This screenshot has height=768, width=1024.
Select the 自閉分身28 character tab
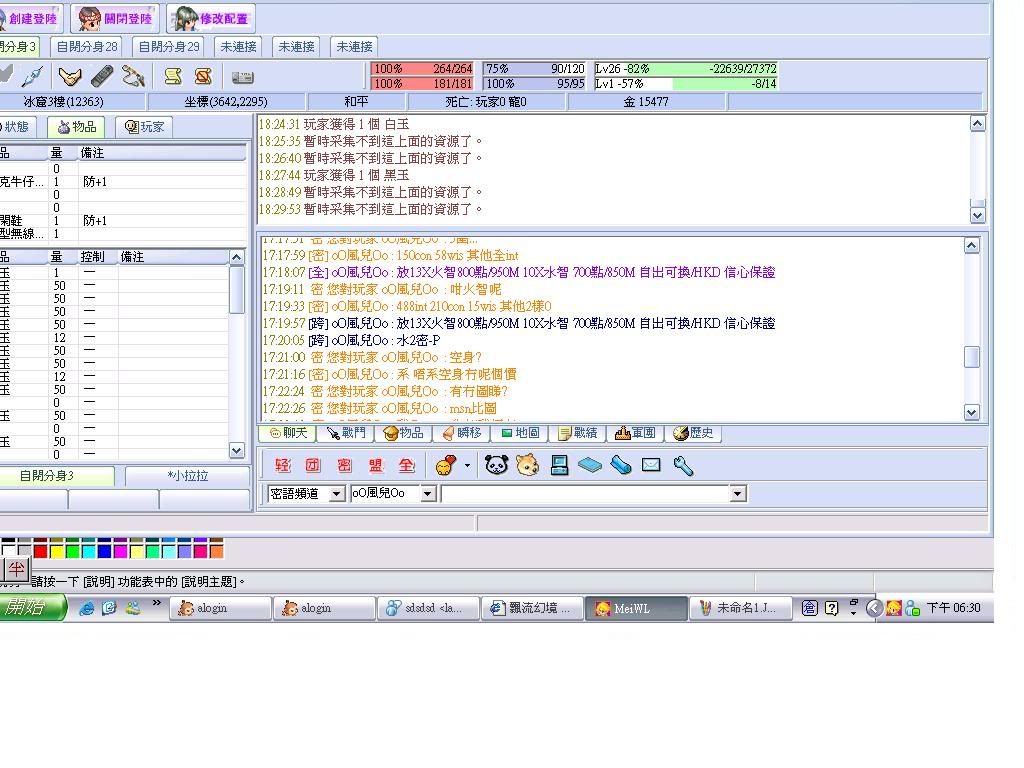[86, 46]
